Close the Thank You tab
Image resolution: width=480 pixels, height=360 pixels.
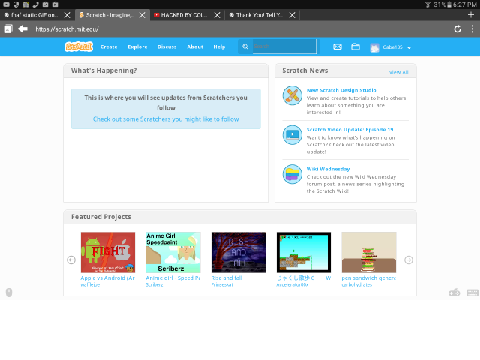(292, 15)
